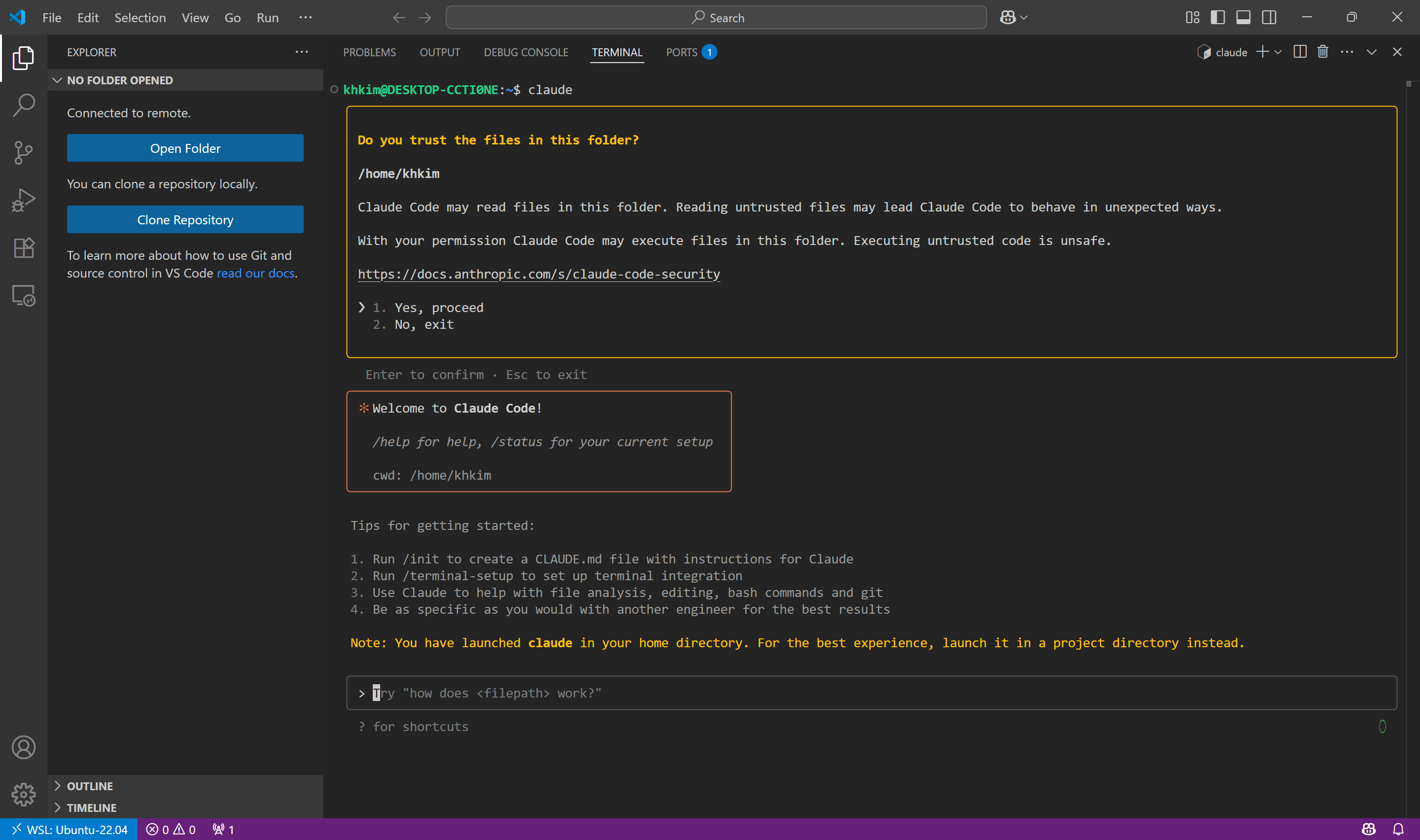Image resolution: width=1420 pixels, height=840 pixels.
Task: Switch to the PORTS tab
Action: coord(681,51)
